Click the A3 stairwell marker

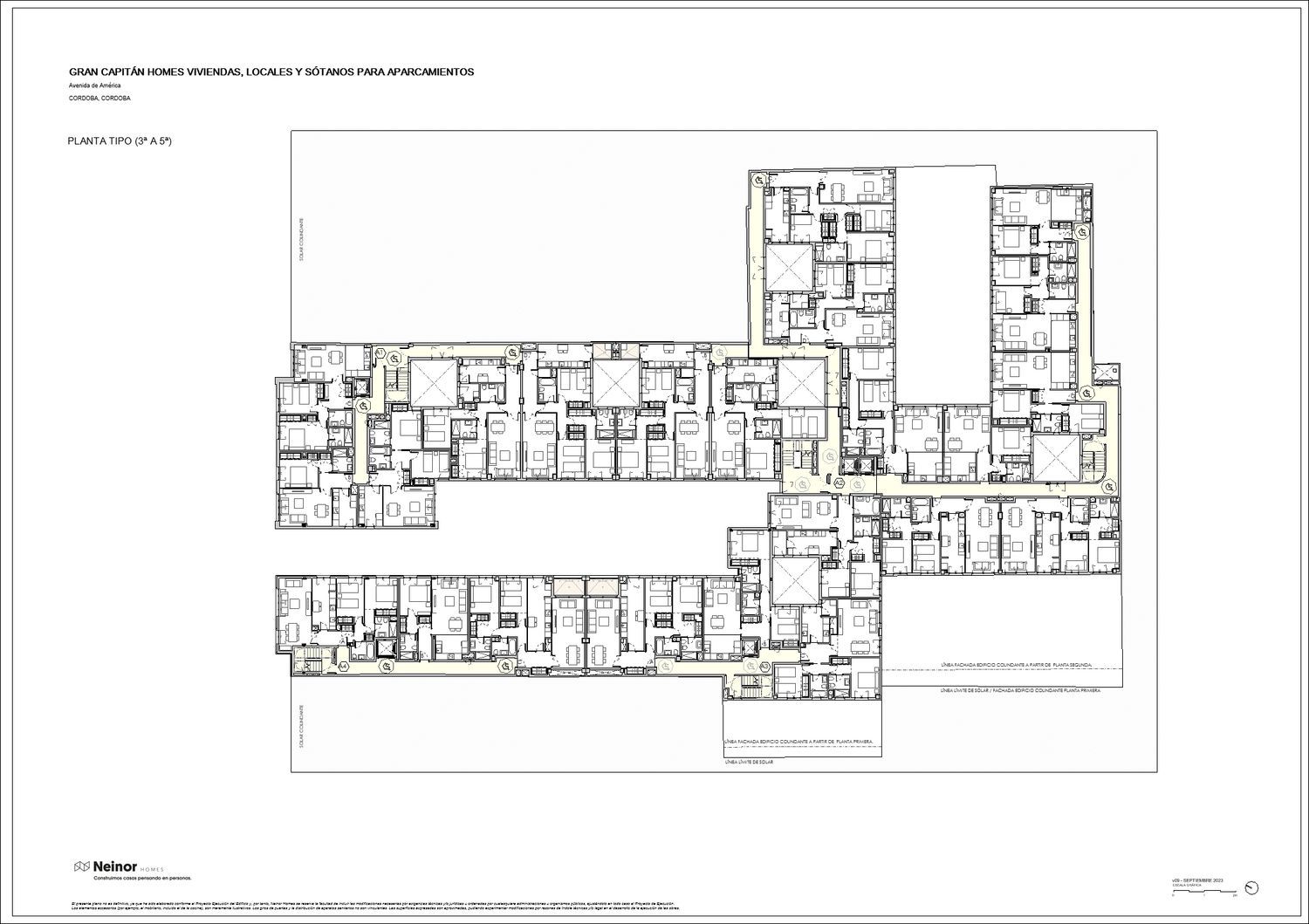(x=764, y=667)
